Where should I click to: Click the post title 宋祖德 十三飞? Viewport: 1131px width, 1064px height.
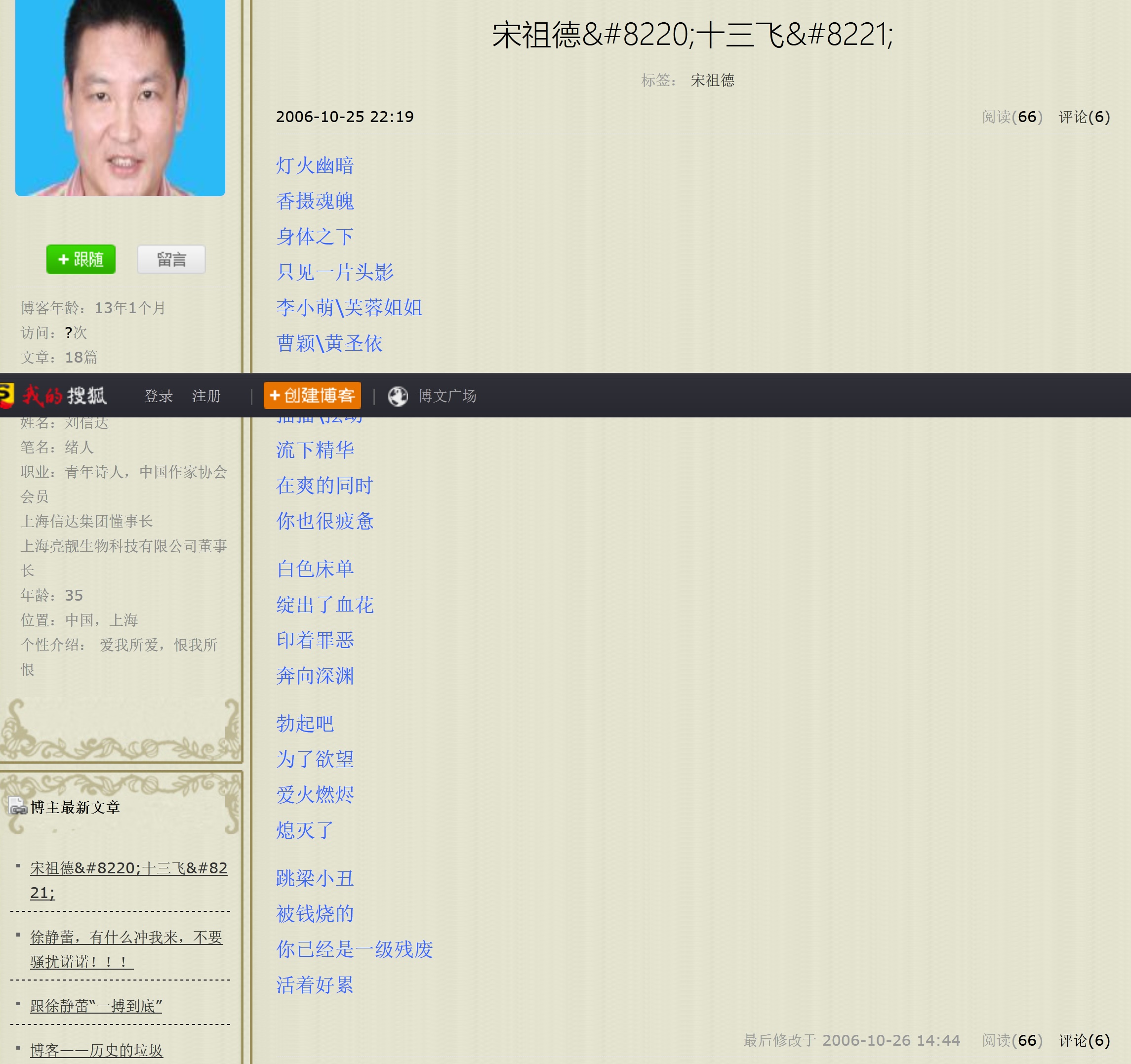[x=692, y=35]
